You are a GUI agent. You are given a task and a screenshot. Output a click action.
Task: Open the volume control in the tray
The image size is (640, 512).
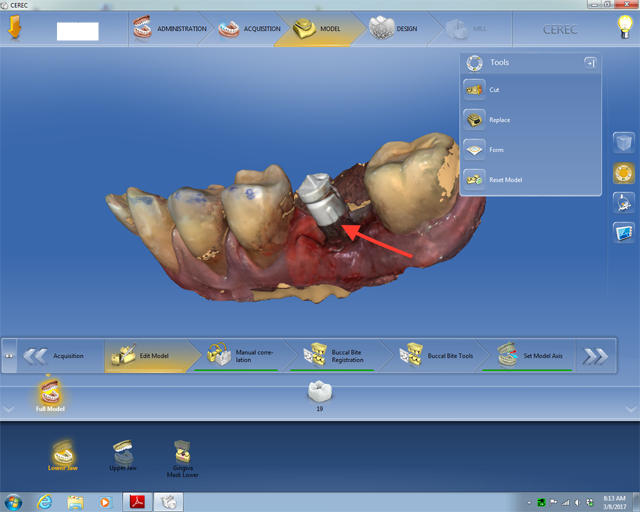click(577, 503)
